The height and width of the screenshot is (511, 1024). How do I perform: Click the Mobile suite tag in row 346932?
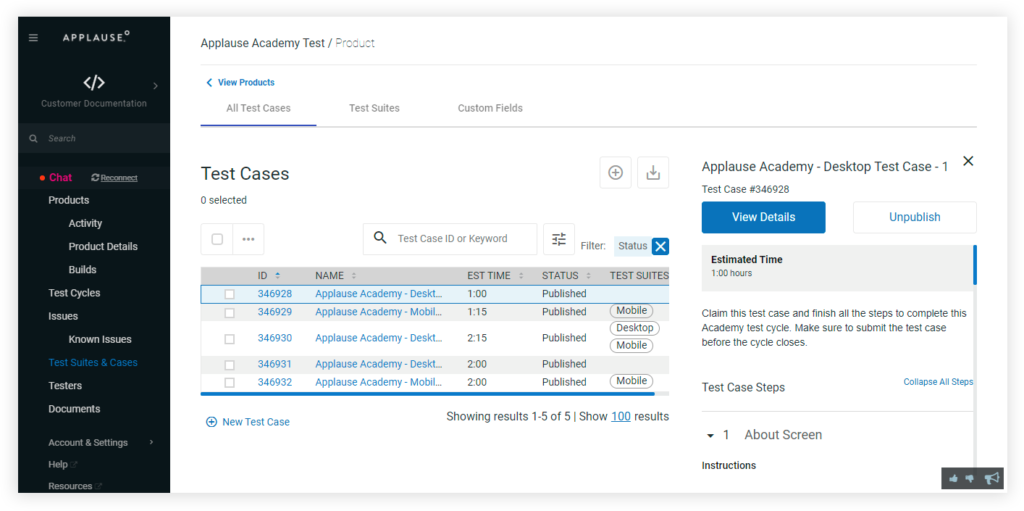coord(632,381)
